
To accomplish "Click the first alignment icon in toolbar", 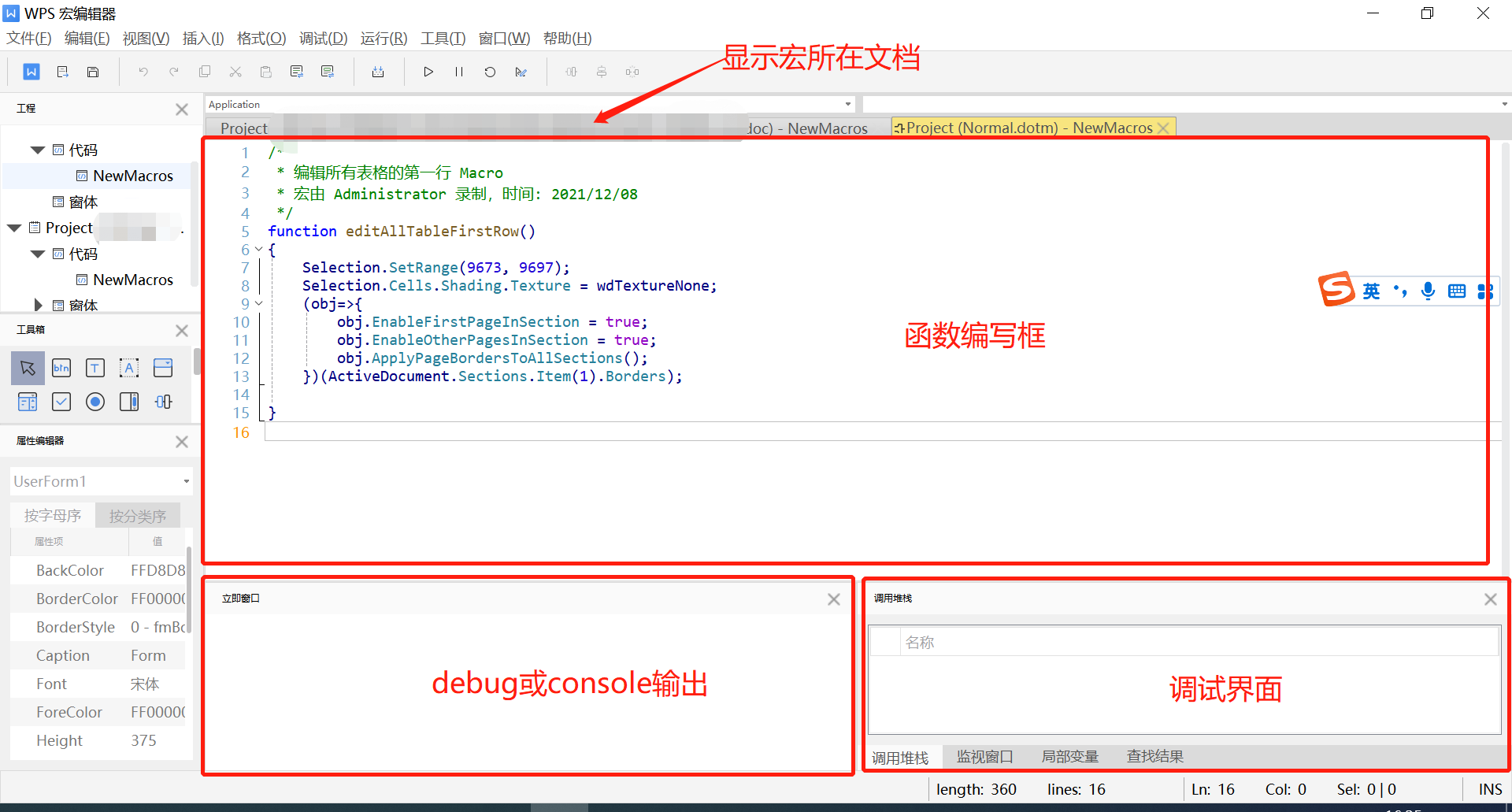I will pyautogui.click(x=571, y=72).
